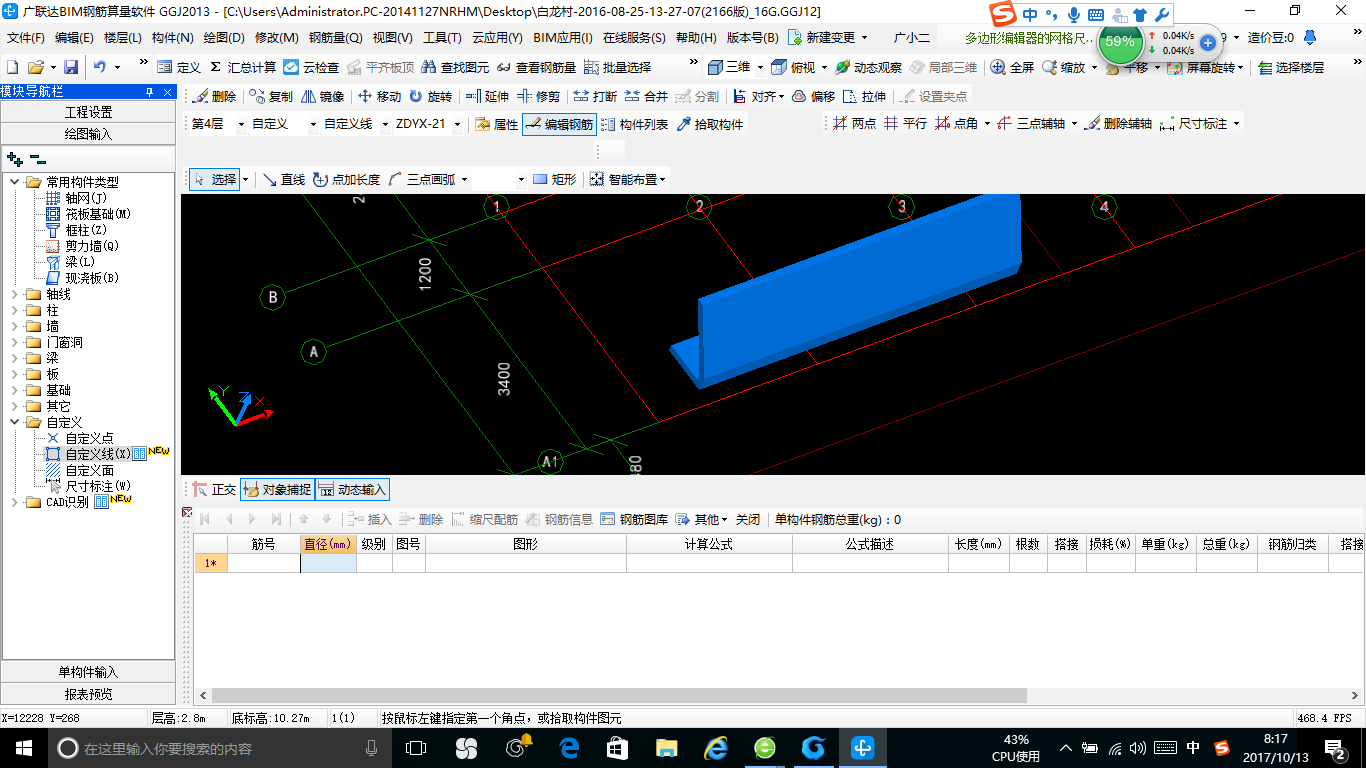Click 关闭 to close rebar editor
Viewport: 1366px width, 768px height.
pyautogui.click(x=748, y=519)
